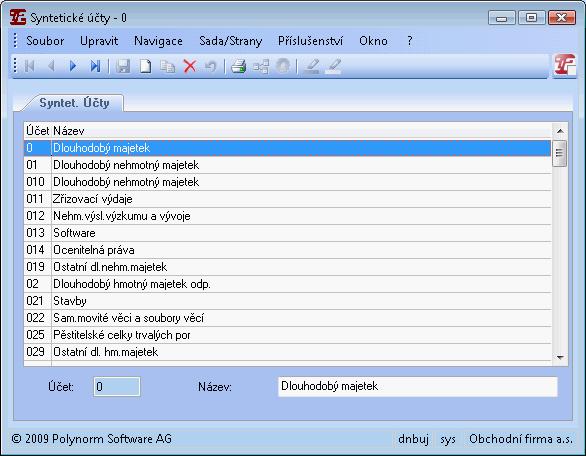The image size is (586, 456).
Task: Open the Příslušenství menu
Action: point(310,41)
